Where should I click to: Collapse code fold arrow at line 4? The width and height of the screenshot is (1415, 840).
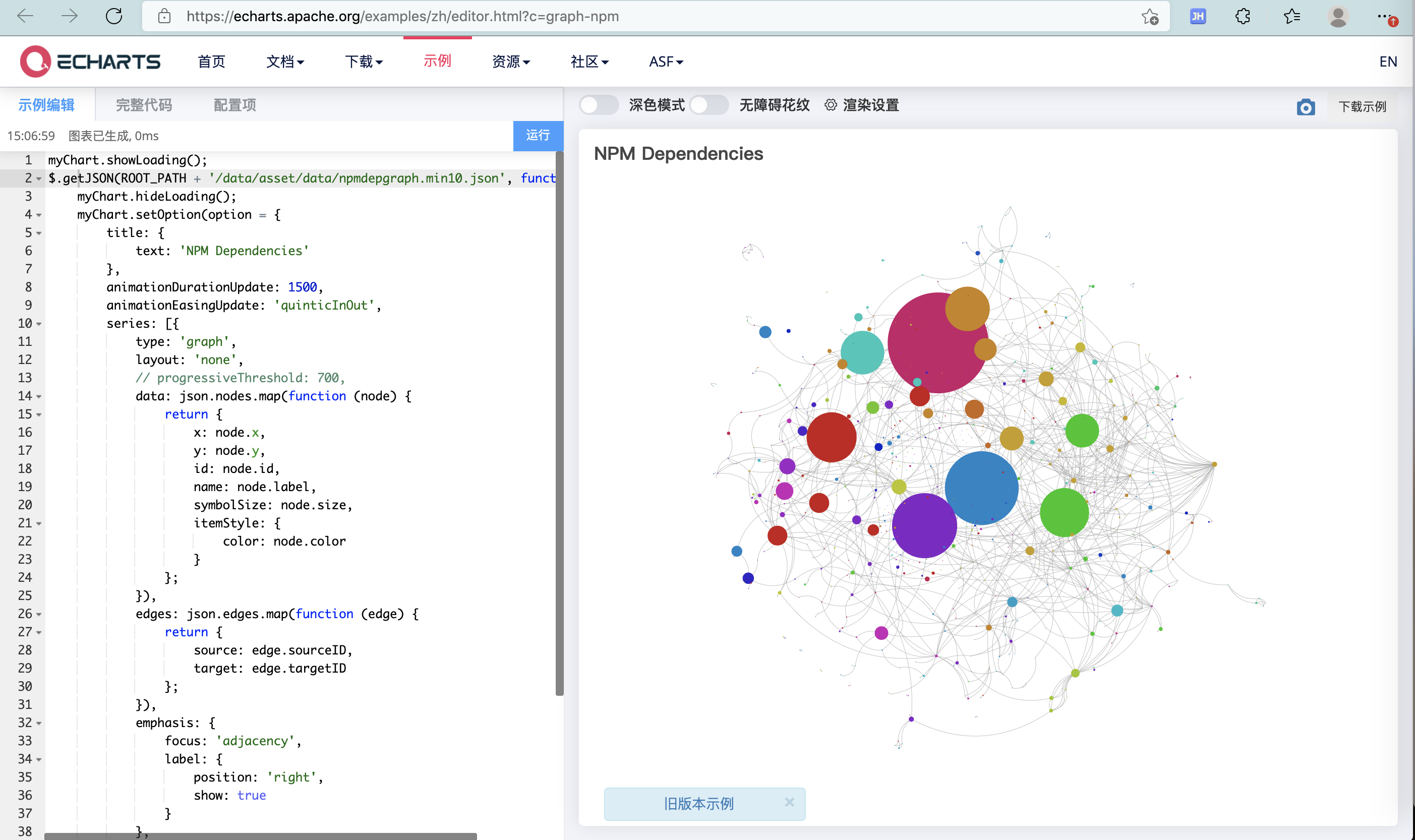click(x=39, y=215)
